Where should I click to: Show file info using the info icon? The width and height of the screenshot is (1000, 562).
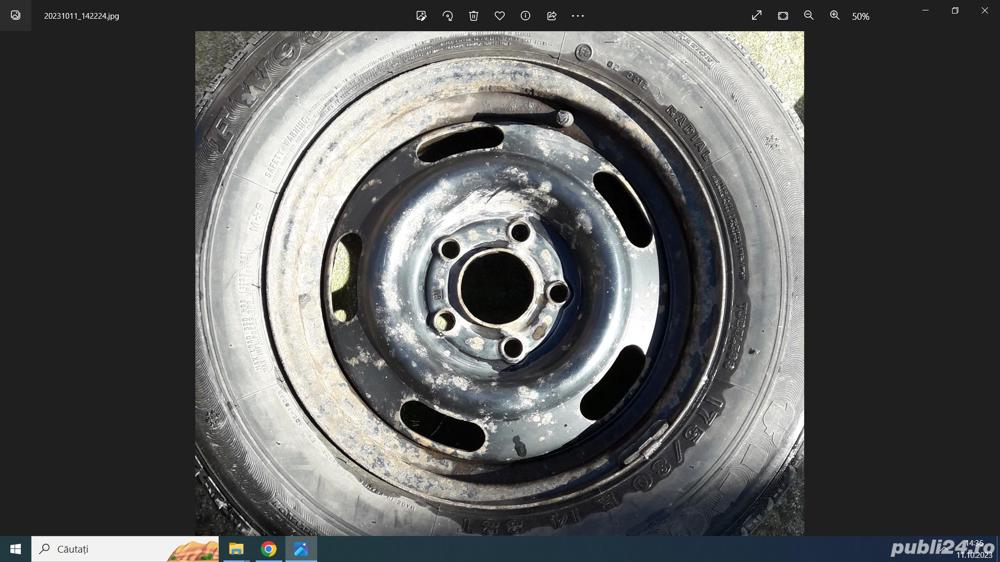(525, 16)
